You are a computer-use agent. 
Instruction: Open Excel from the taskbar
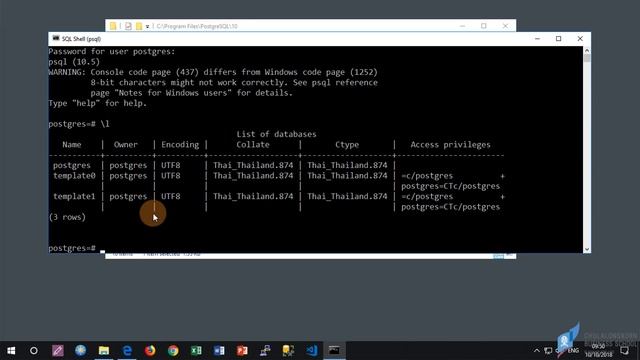(196, 351)
